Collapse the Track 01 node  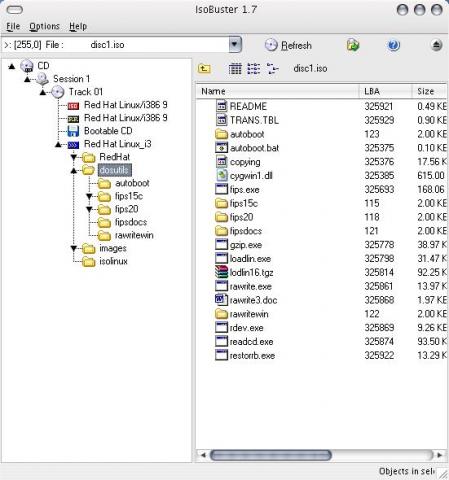(43, 92)
